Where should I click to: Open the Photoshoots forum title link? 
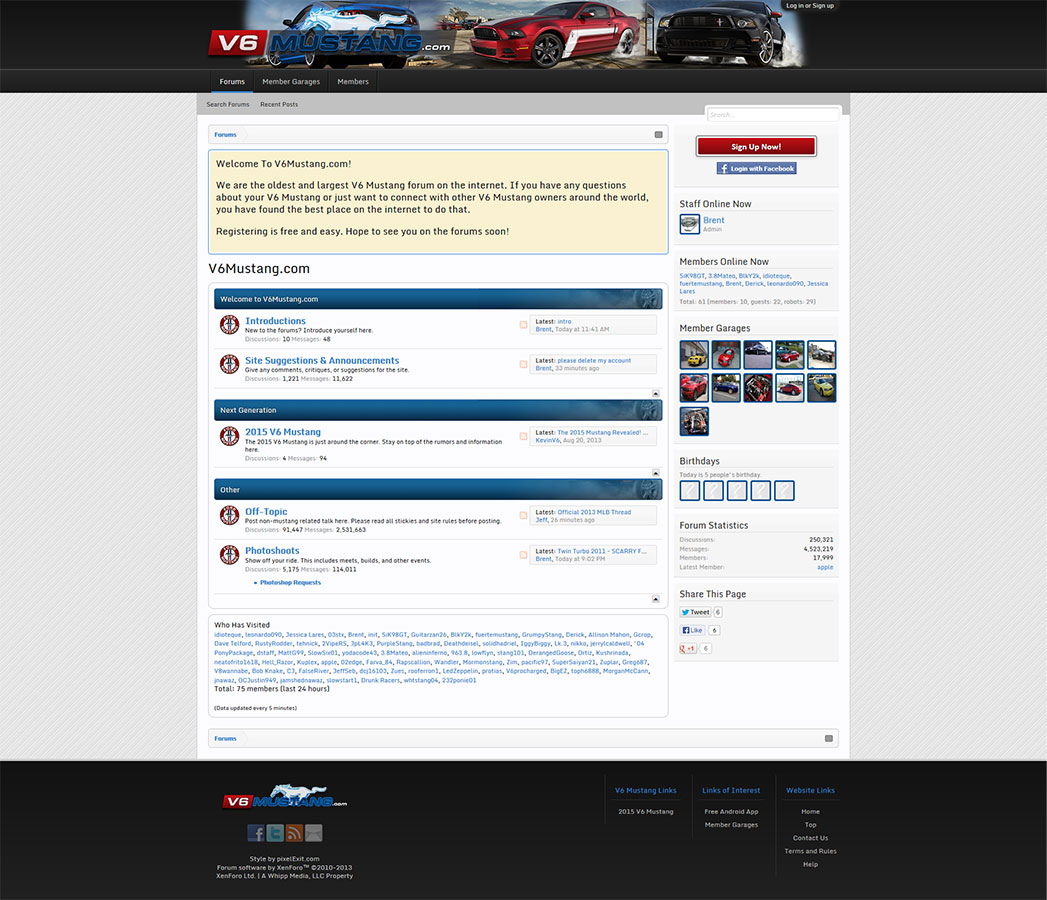(272, 551)
